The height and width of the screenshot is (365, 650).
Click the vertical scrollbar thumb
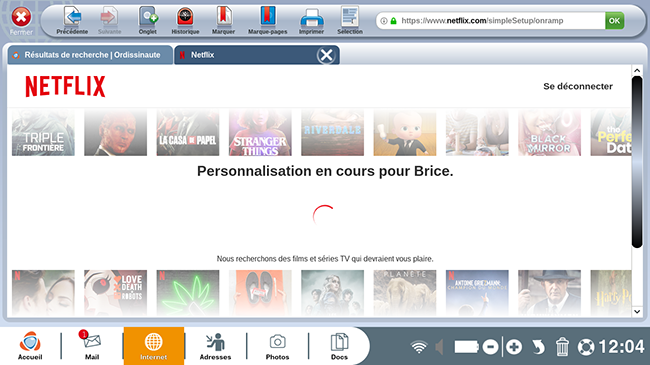637,162
